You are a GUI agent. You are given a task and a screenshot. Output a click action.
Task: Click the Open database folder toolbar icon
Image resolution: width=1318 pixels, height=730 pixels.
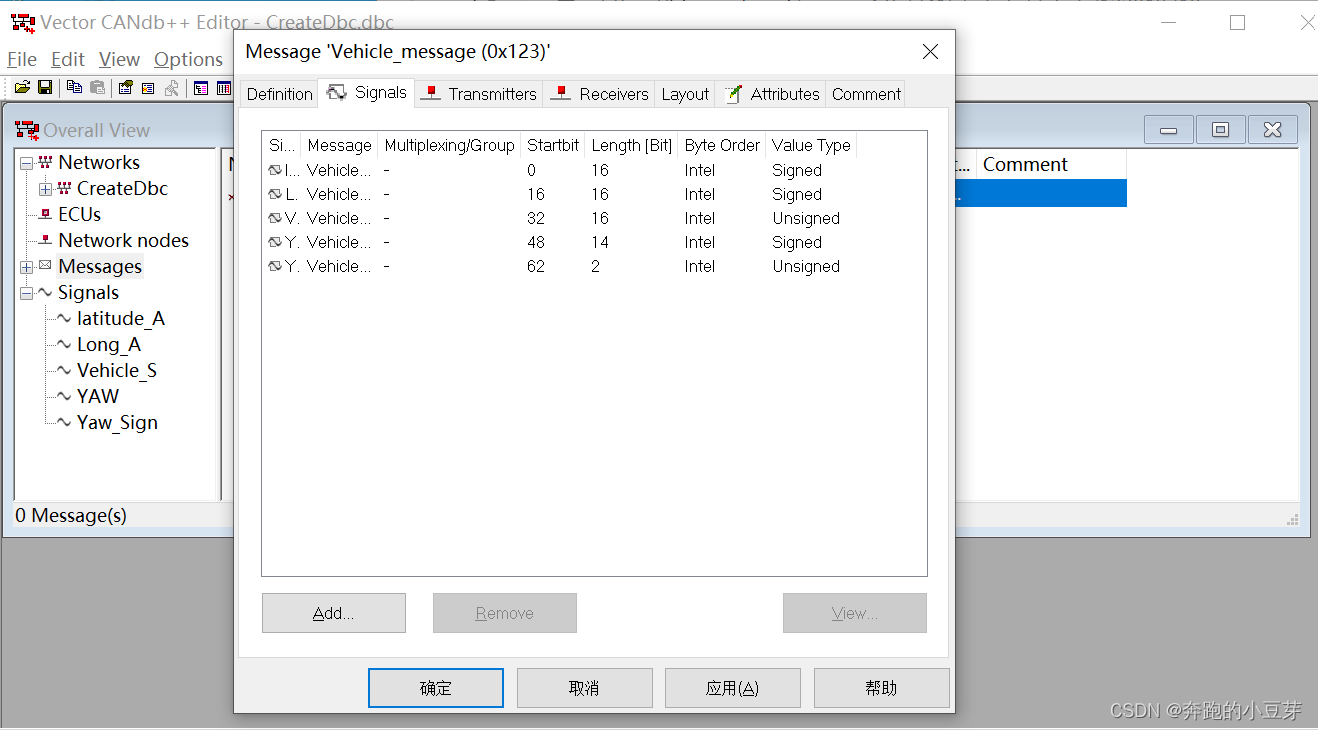(22, 88)
